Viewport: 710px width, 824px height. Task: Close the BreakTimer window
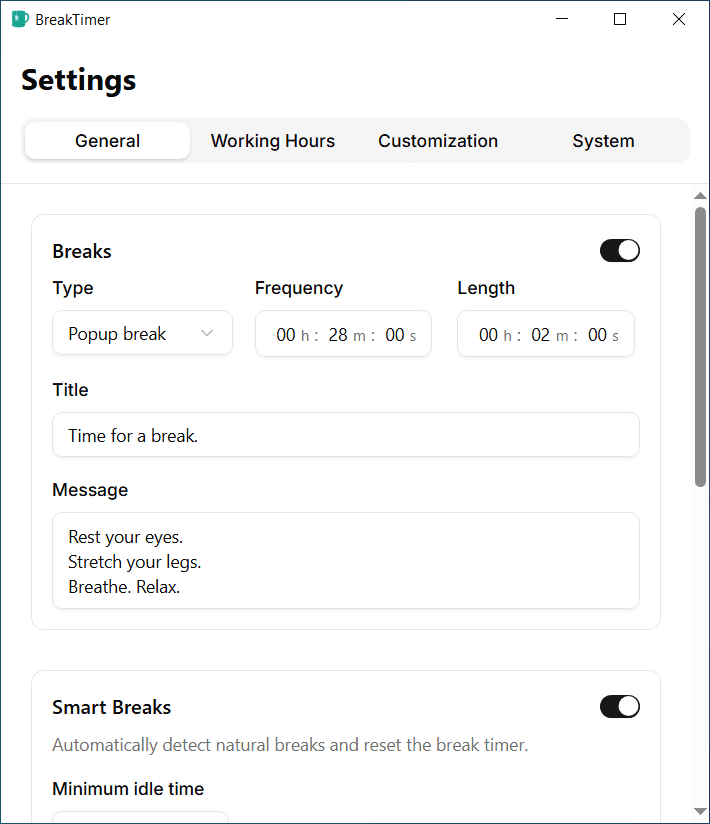[679, 19]
